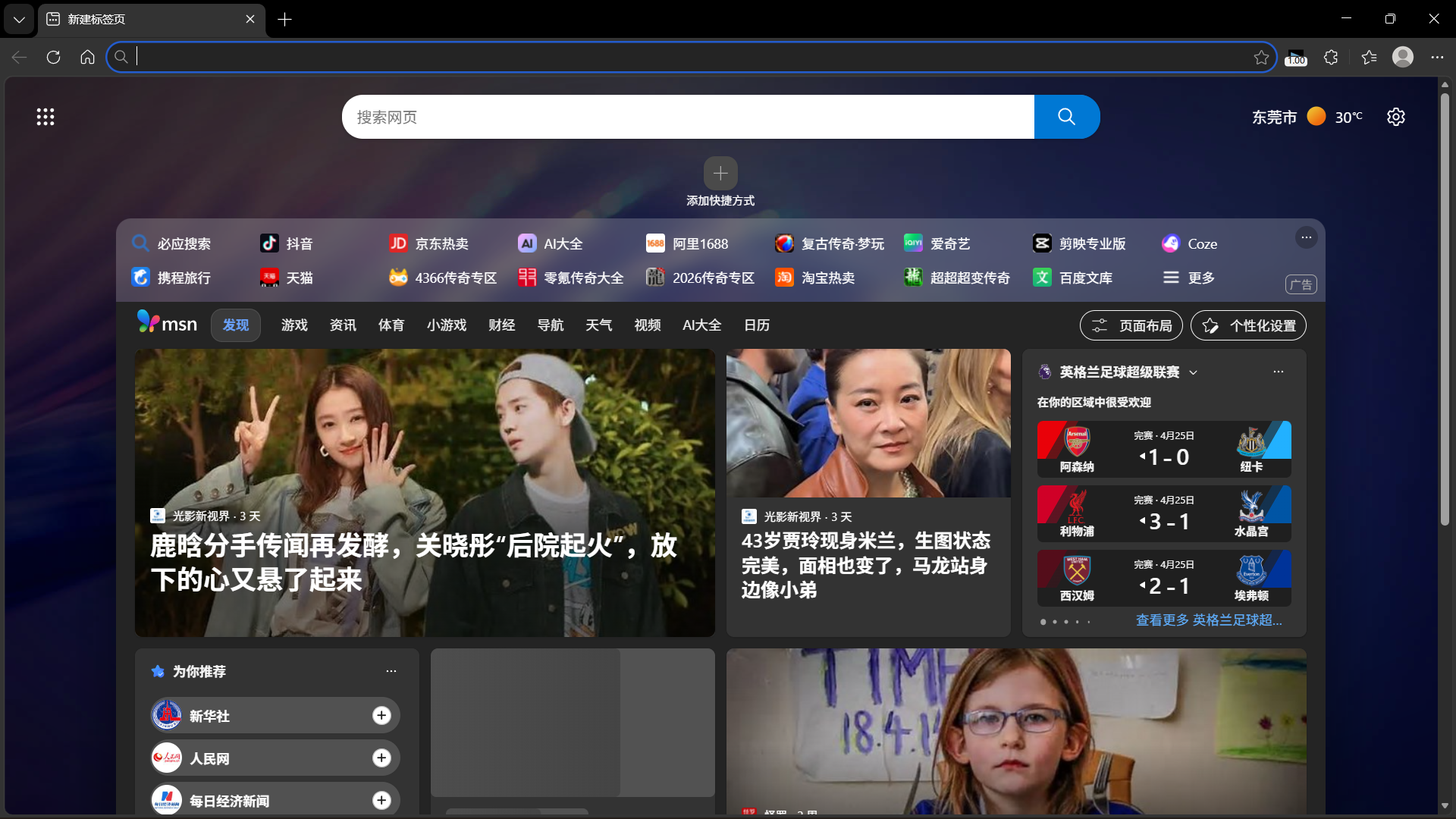This screenshot has height=819, width=1456.
Task: Open the tab search dropdown arrow
Action: (x=19, y=19)
